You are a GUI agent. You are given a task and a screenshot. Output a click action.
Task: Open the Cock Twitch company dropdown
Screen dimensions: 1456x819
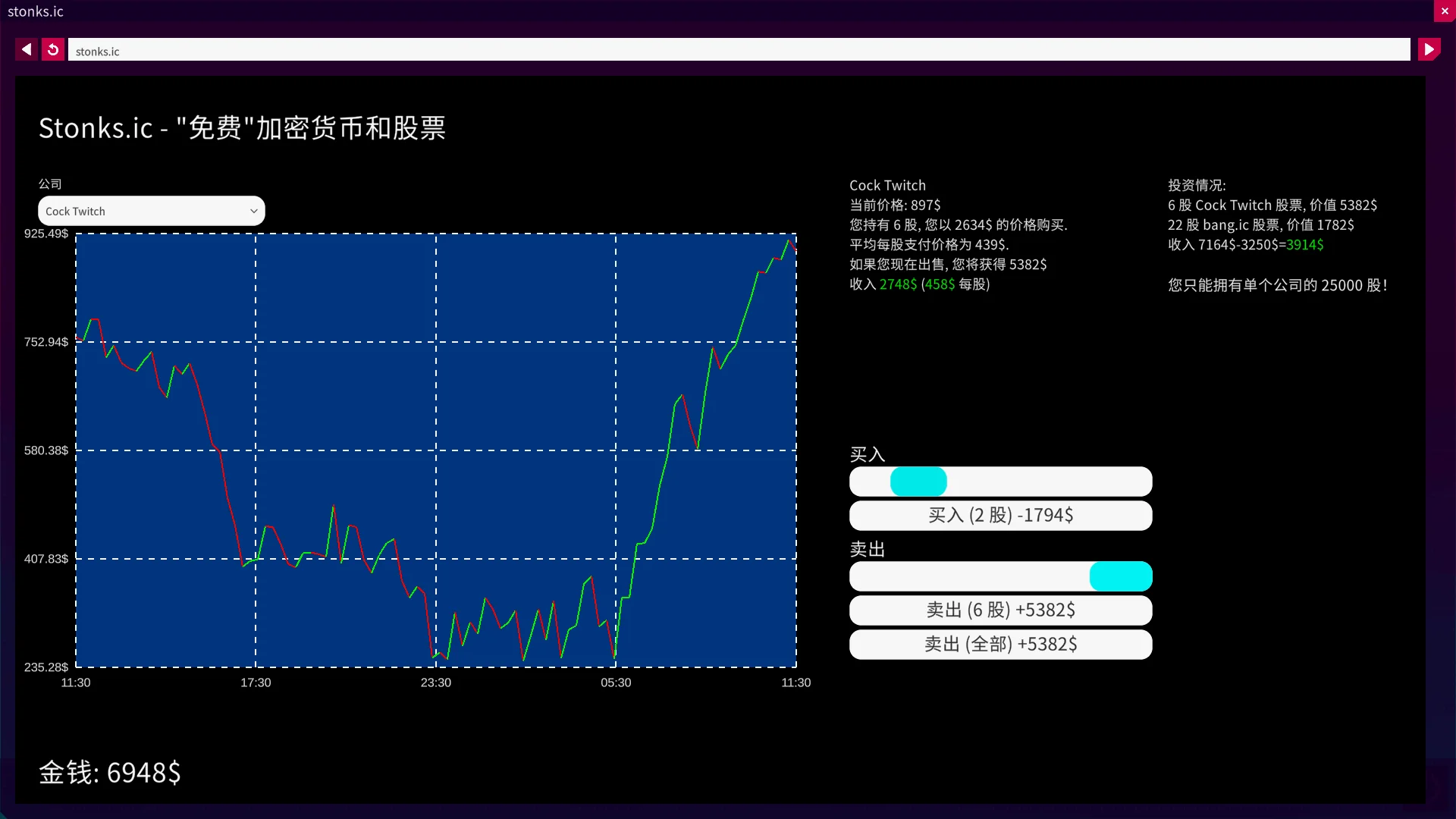click(152, 212)
